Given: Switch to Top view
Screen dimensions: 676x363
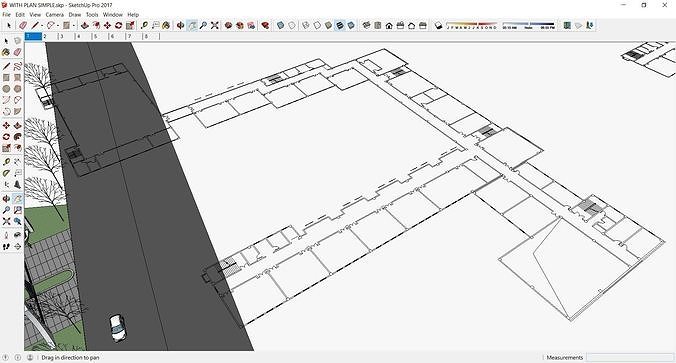Looking at the screenshot, I should [378, 25].
